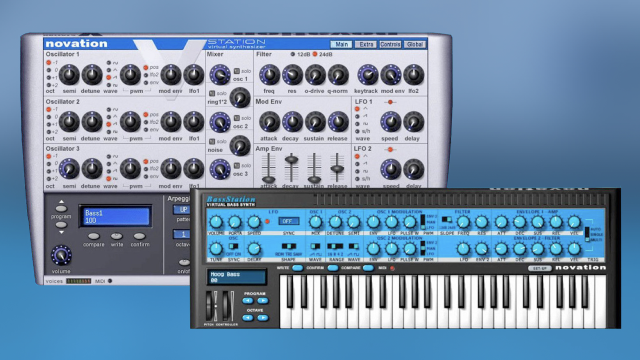Switch to the Global tab

414,44
